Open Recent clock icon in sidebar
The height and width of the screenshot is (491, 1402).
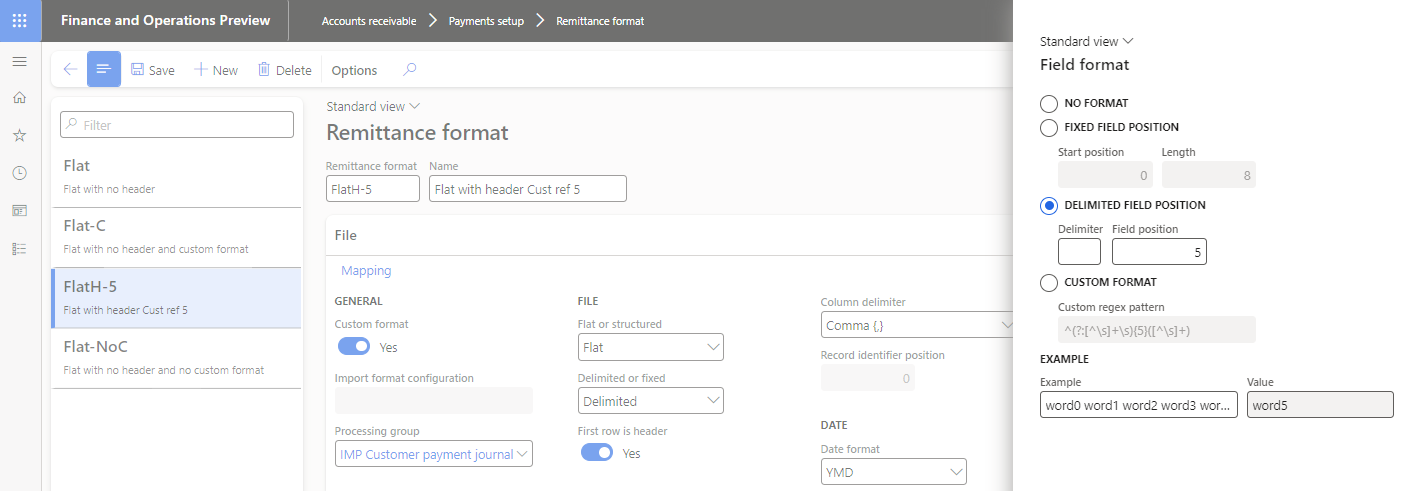(x=19, y=173)
